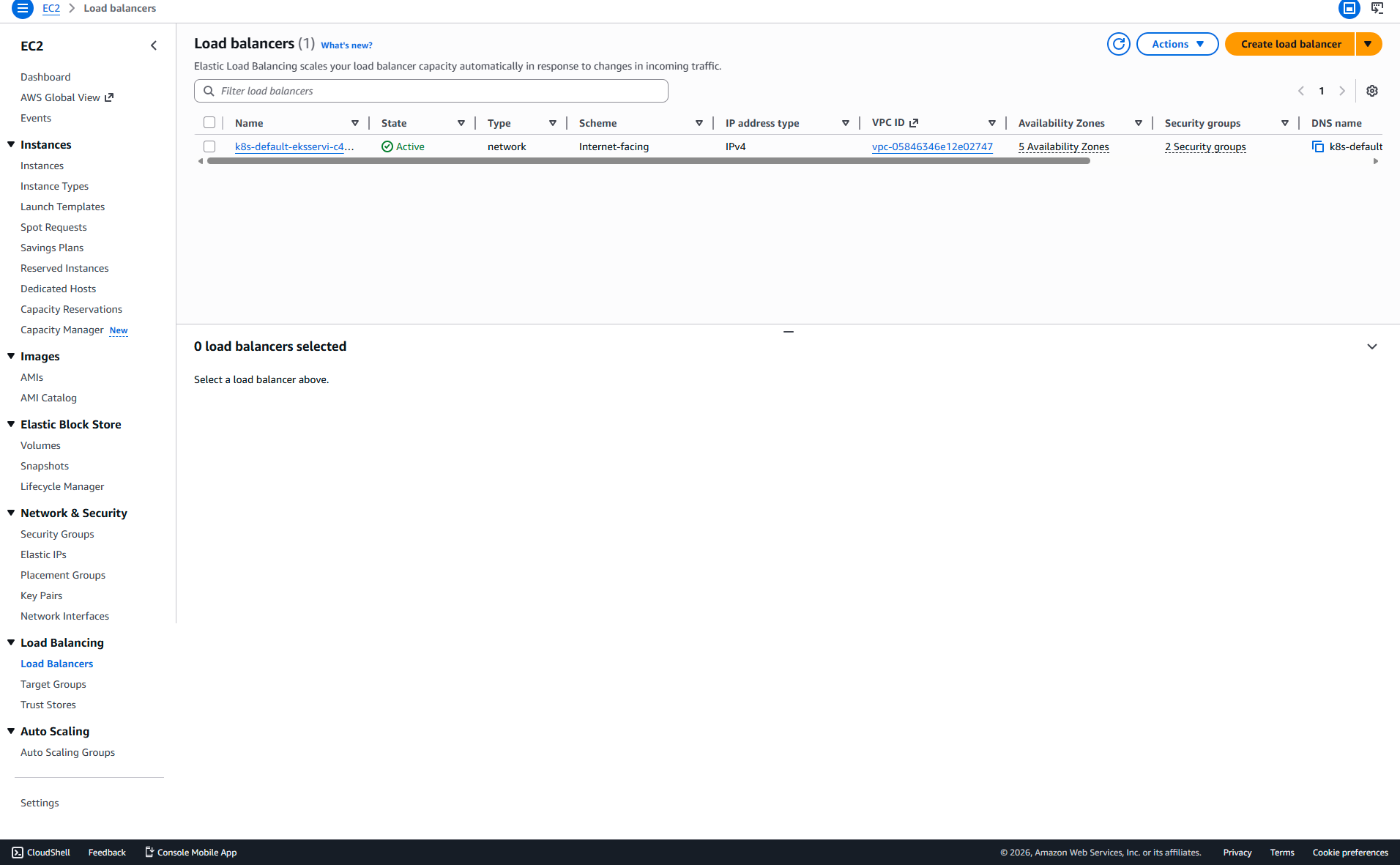Open the k8s-default-eksservi load balancer link
This screenshot has height=865, width=1400.
[x=294, y=146]
